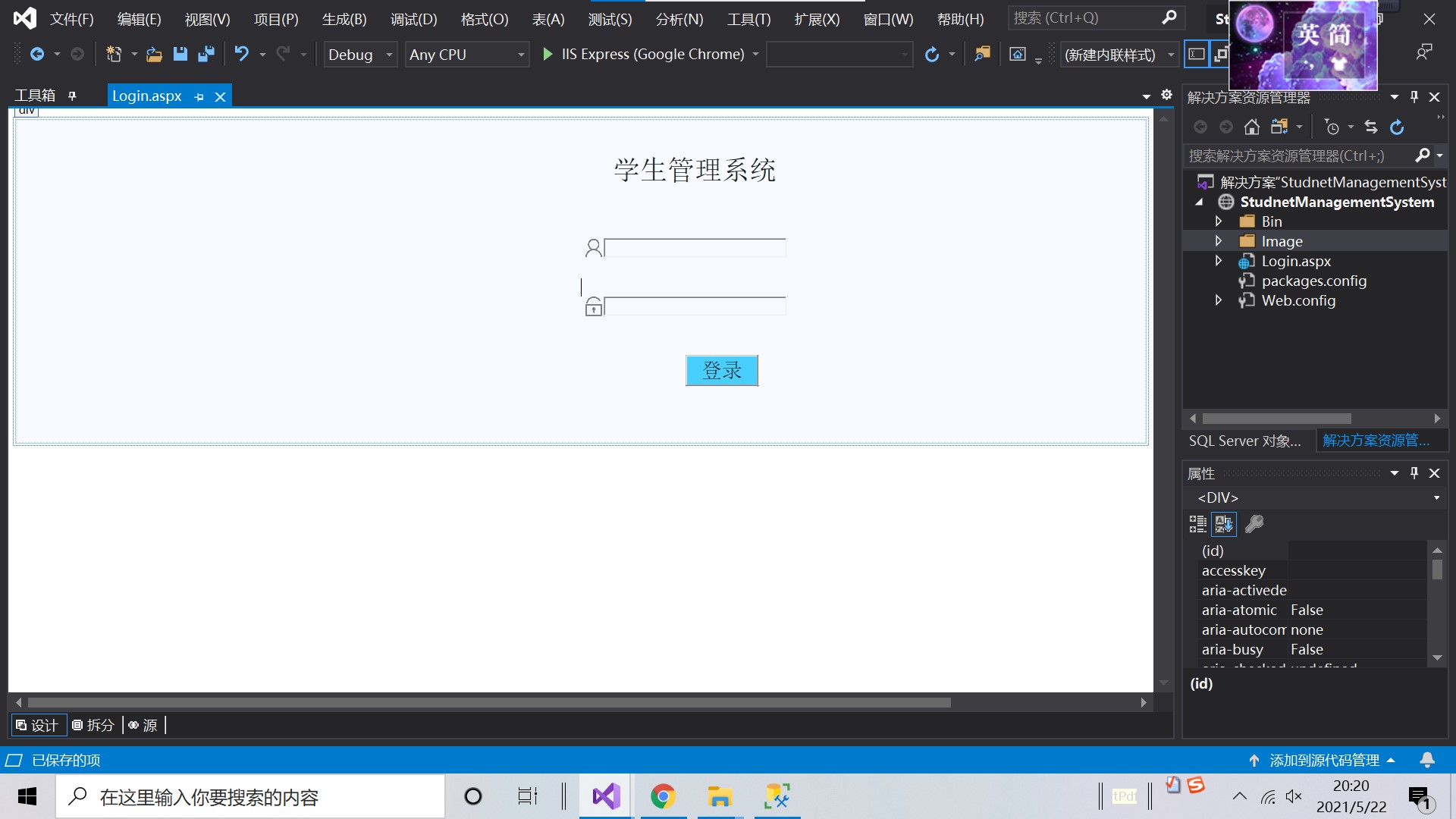Toggle alphabetical sort in Properties panel
The width and height of the screenshot is (1456, 819).
1224,524
